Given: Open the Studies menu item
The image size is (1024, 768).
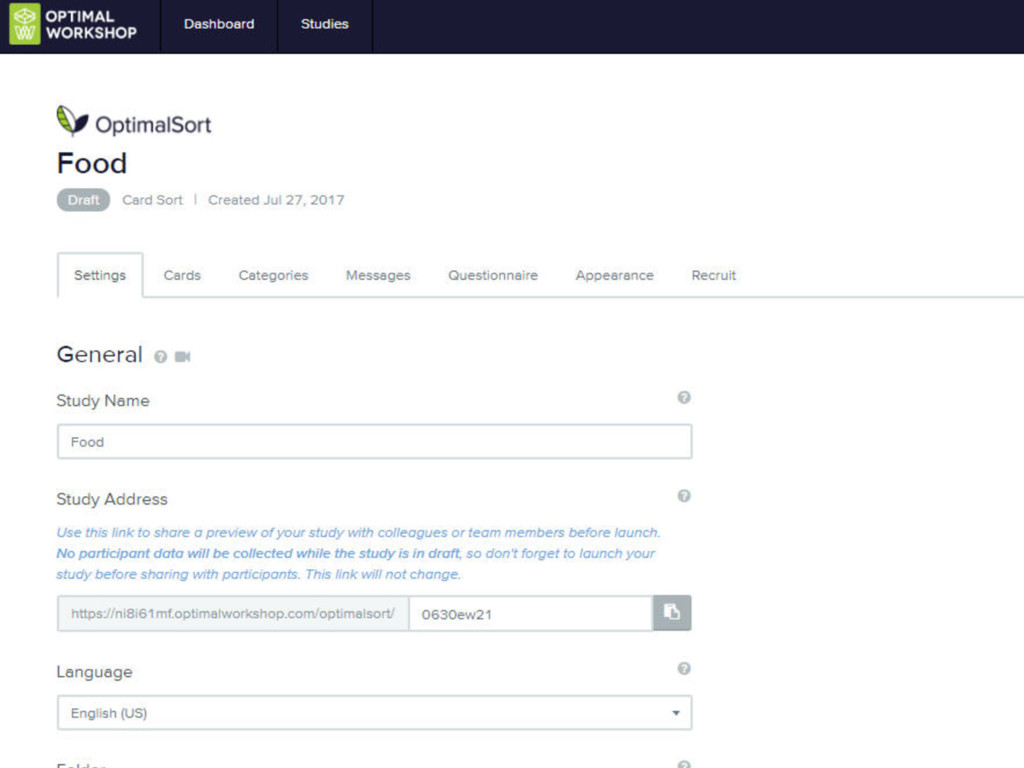Looking at the screenshot, I should coord(325,24).
